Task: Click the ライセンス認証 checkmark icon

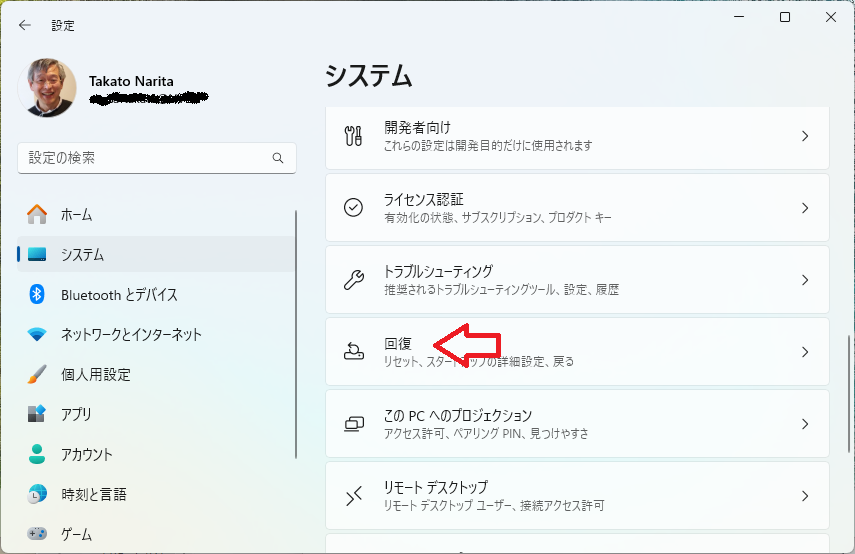Action: click(x=354, y=207)
